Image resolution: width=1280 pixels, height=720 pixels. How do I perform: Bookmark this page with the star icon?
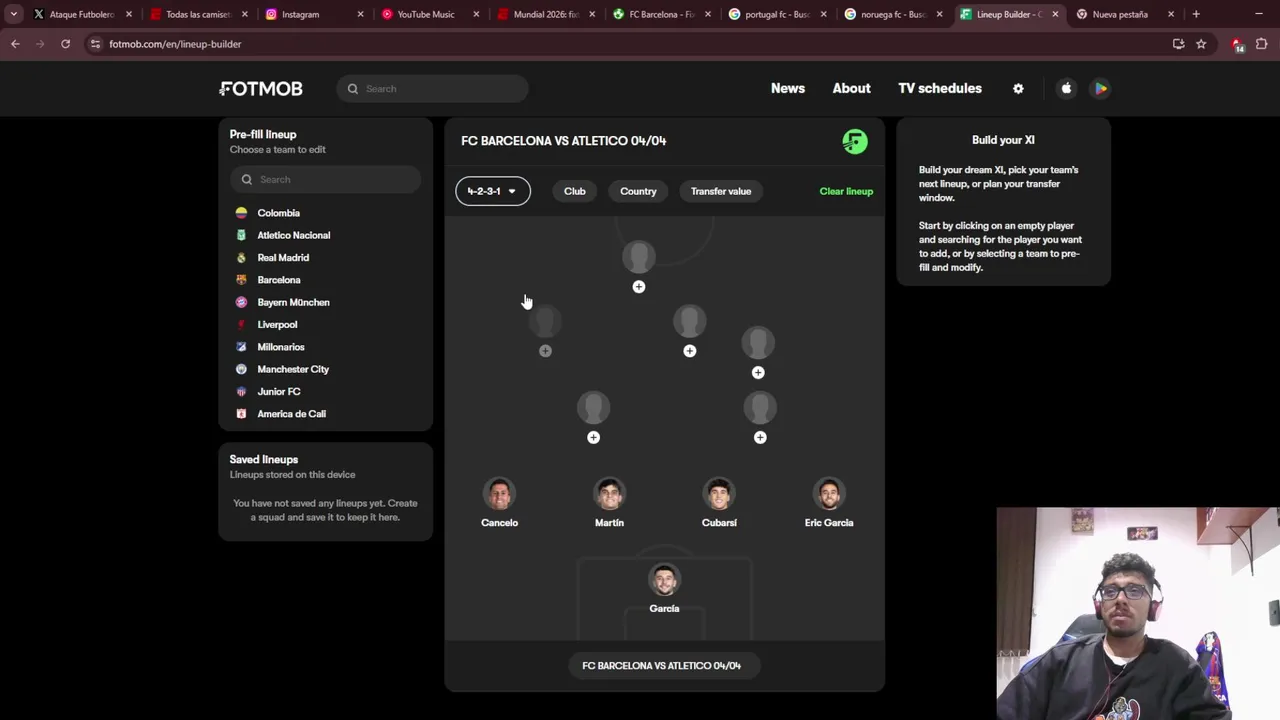tap(1201, 44)
